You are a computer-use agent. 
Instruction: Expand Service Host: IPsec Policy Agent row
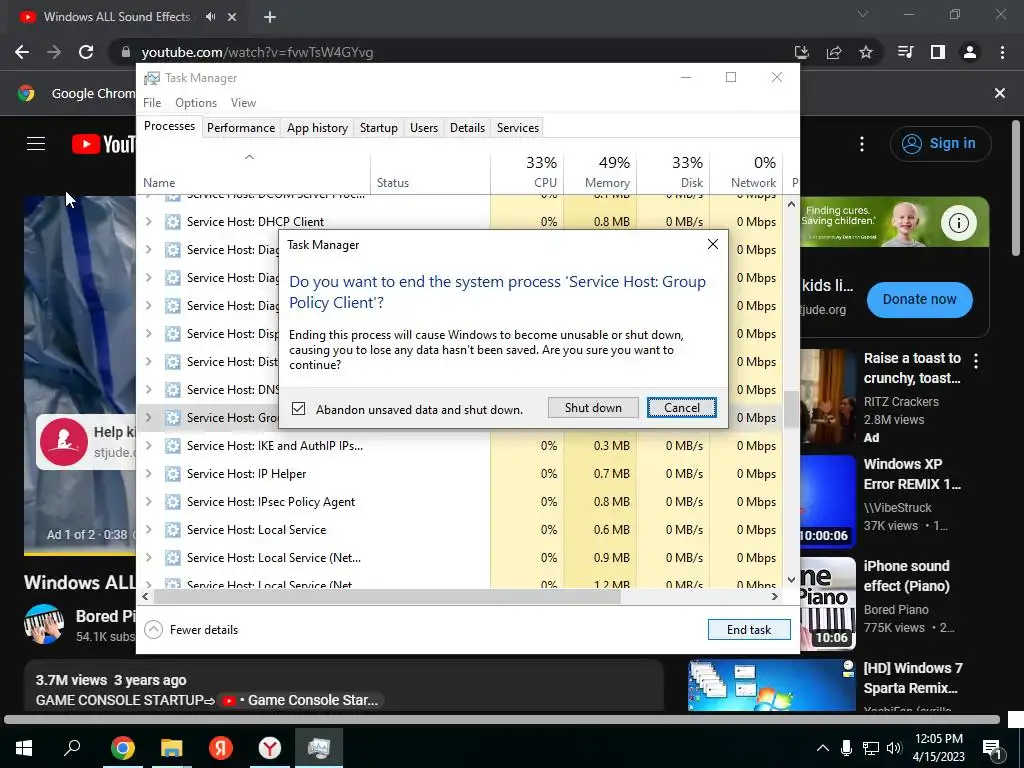click(x=149, y=502)
